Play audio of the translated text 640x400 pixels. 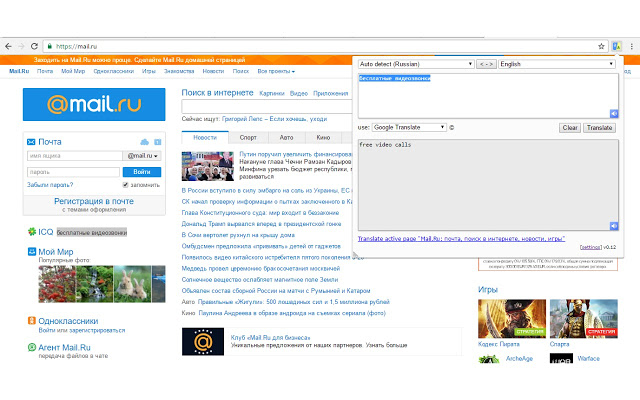tap(614, 227)
